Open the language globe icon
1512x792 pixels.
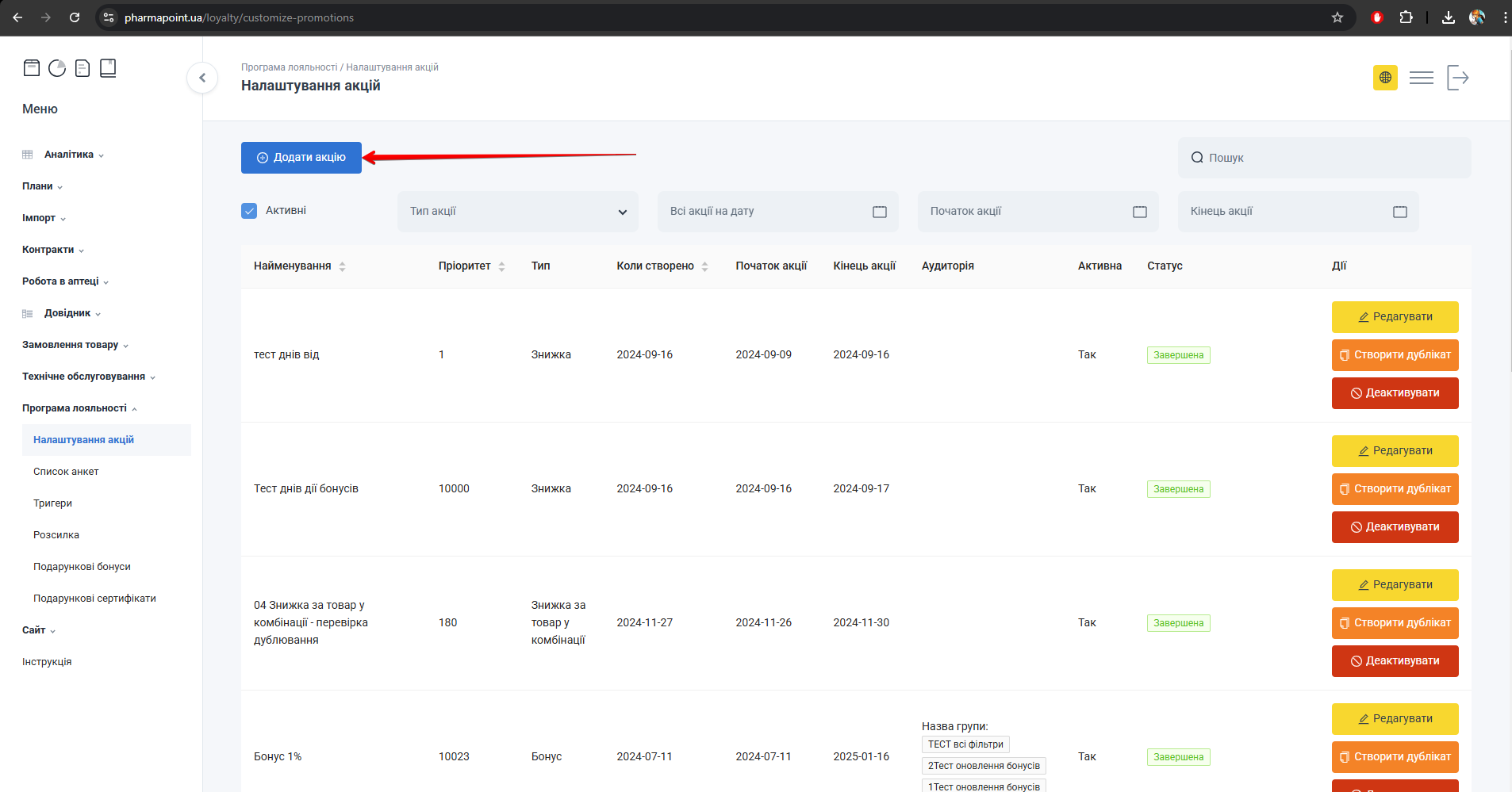[1385, 78]
